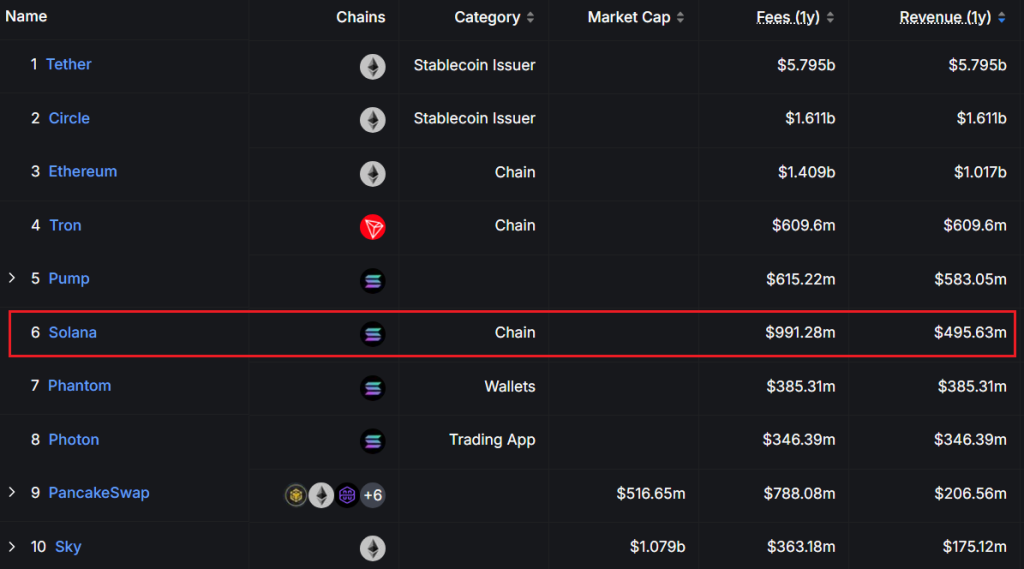
Task: Expand the Sky row
Action: [12, 546]
